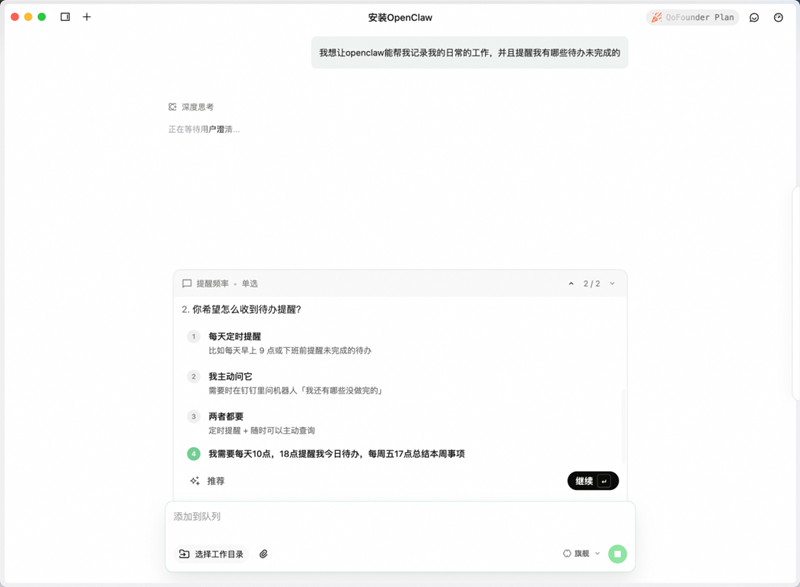Click the macOS yellow minimize window button
Screen dimensions: 800x587
tap(28, 17)
